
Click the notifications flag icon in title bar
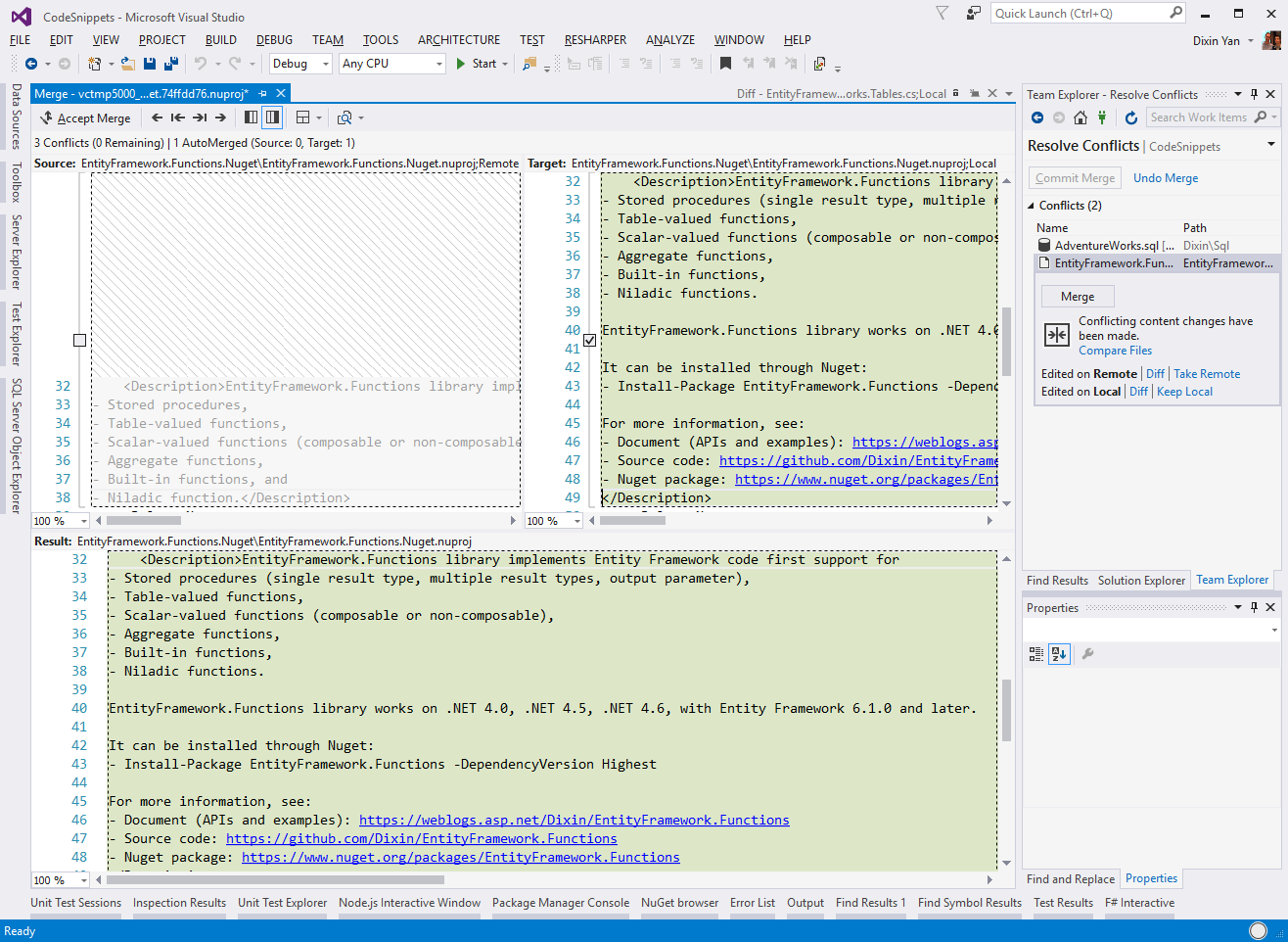point(943,13)
